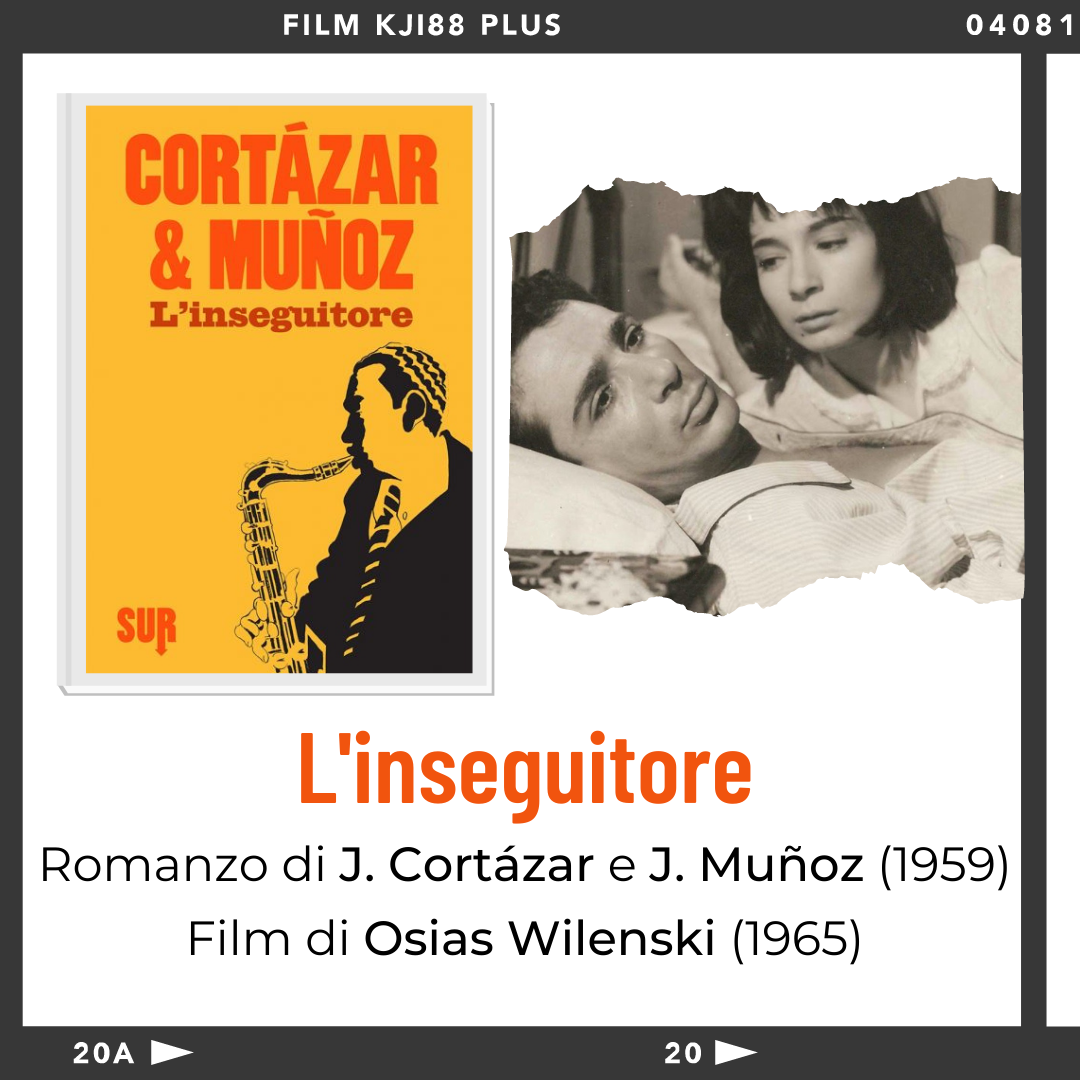The image size is (1080, 1080).
Task: Click the arrow icon beside 20A
Action: coord(172,1052)
